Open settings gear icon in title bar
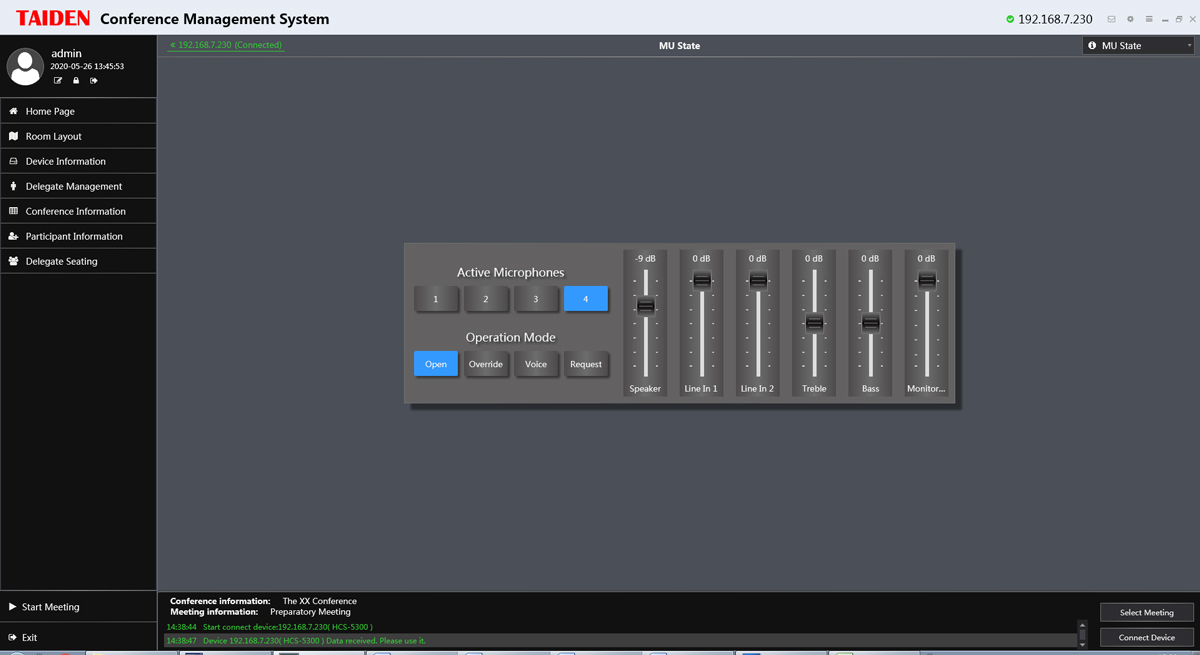 (1130, 19)
